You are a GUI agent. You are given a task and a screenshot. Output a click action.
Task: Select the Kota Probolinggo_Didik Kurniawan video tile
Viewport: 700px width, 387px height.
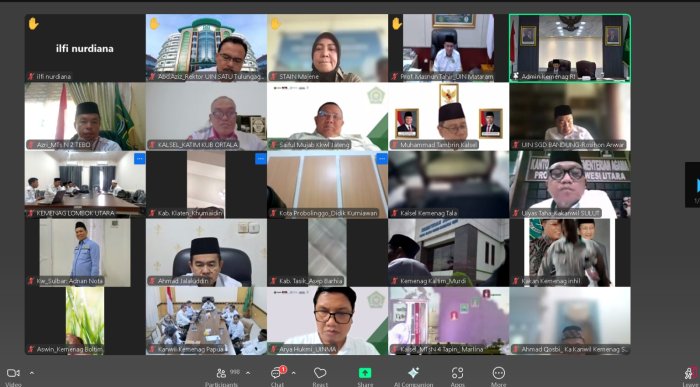point(328,184)
